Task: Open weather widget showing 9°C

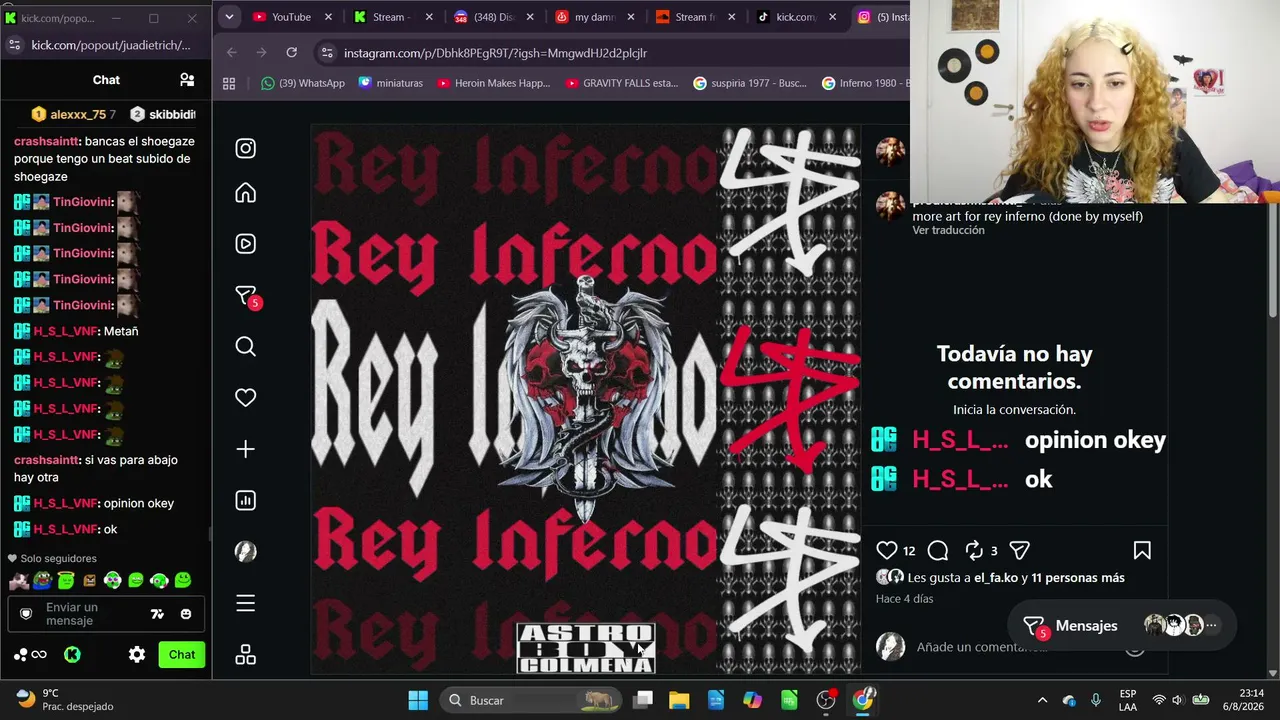Action: (x=66, y=700)
